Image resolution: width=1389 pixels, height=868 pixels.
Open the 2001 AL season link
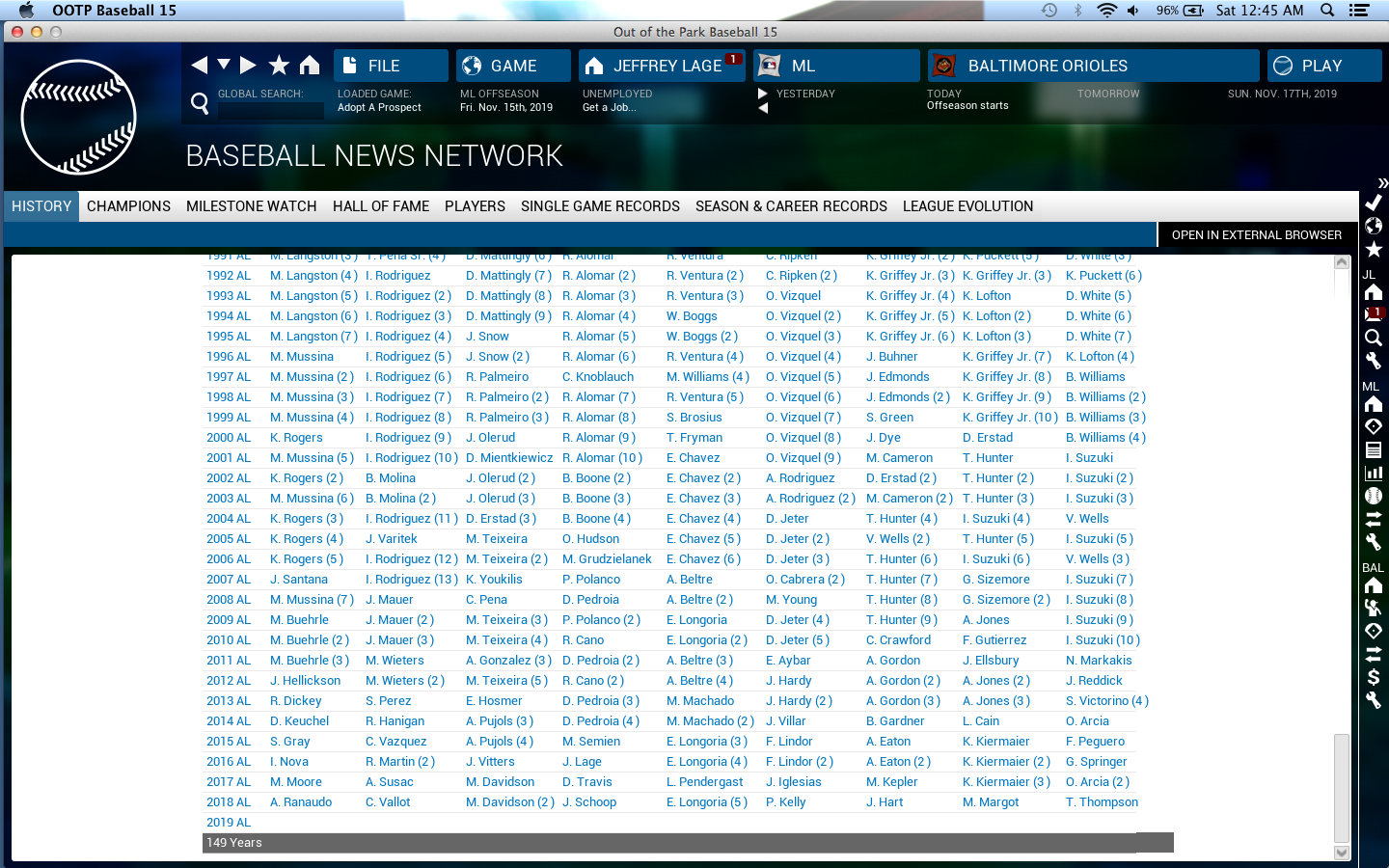tap(229, 458)
